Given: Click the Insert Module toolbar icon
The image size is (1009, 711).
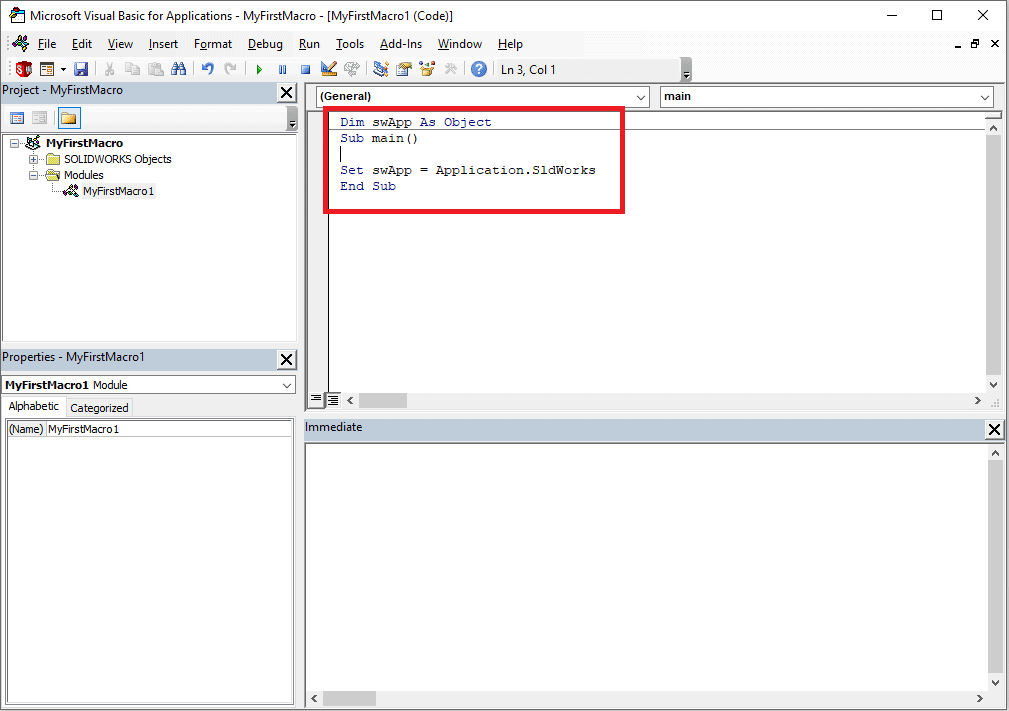Looking at the screenshot, I should tap(47, 69).
